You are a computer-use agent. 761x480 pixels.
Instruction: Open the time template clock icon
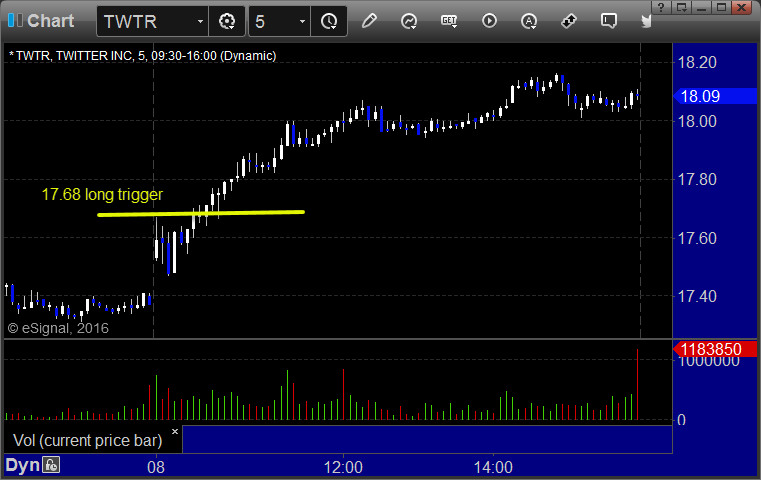click(x=329, y=21)
